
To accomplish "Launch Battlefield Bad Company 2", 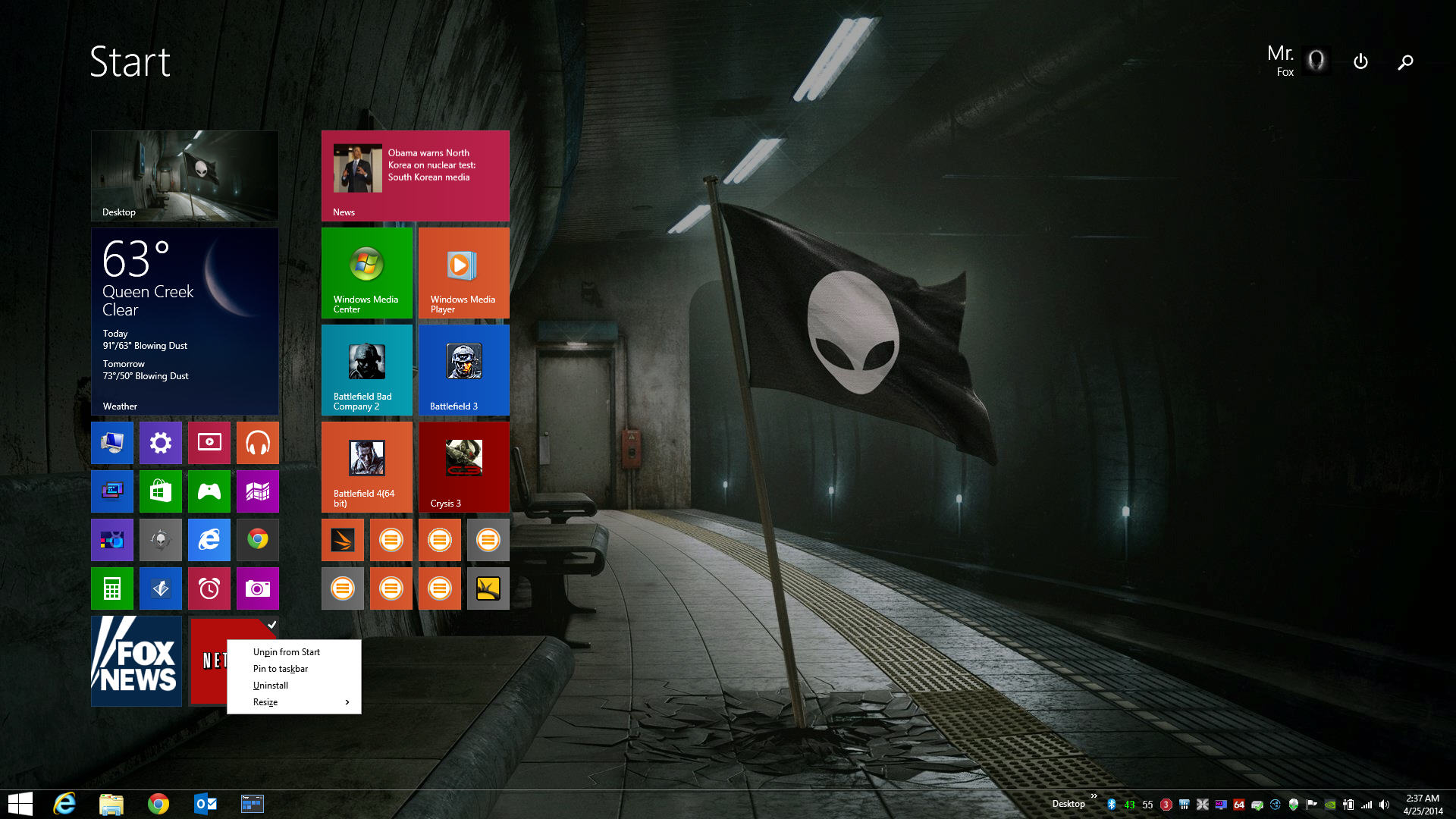I will point(366,369).
